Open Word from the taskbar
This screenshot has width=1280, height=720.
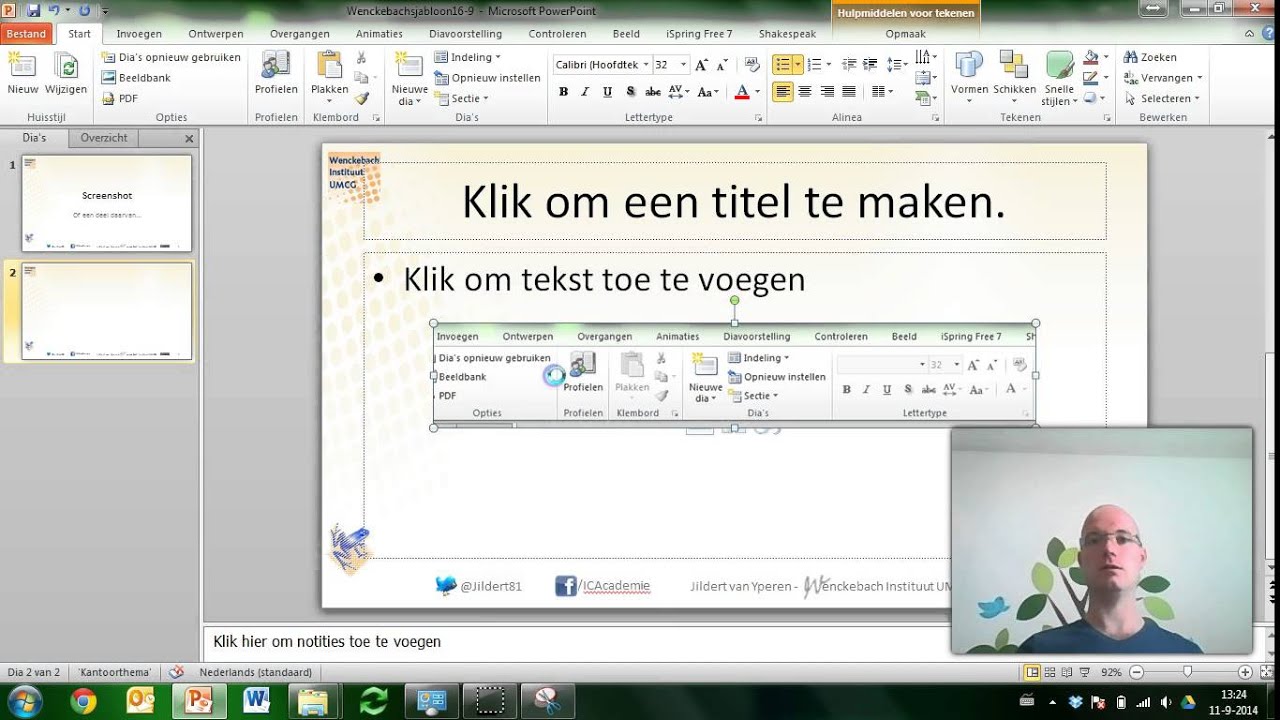pos(256,701)
